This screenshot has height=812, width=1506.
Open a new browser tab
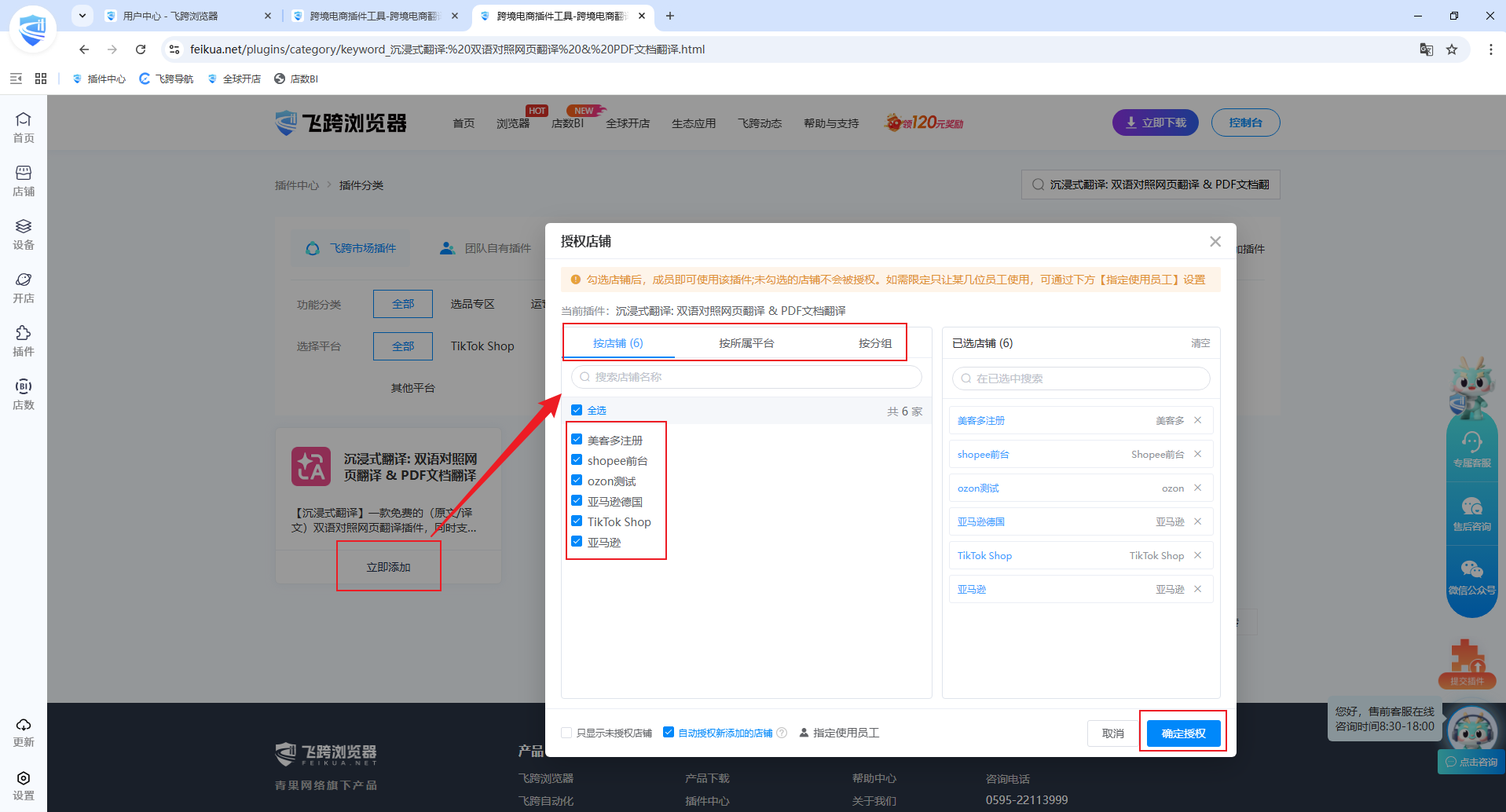pyautogui.click(x=670, y=16)
